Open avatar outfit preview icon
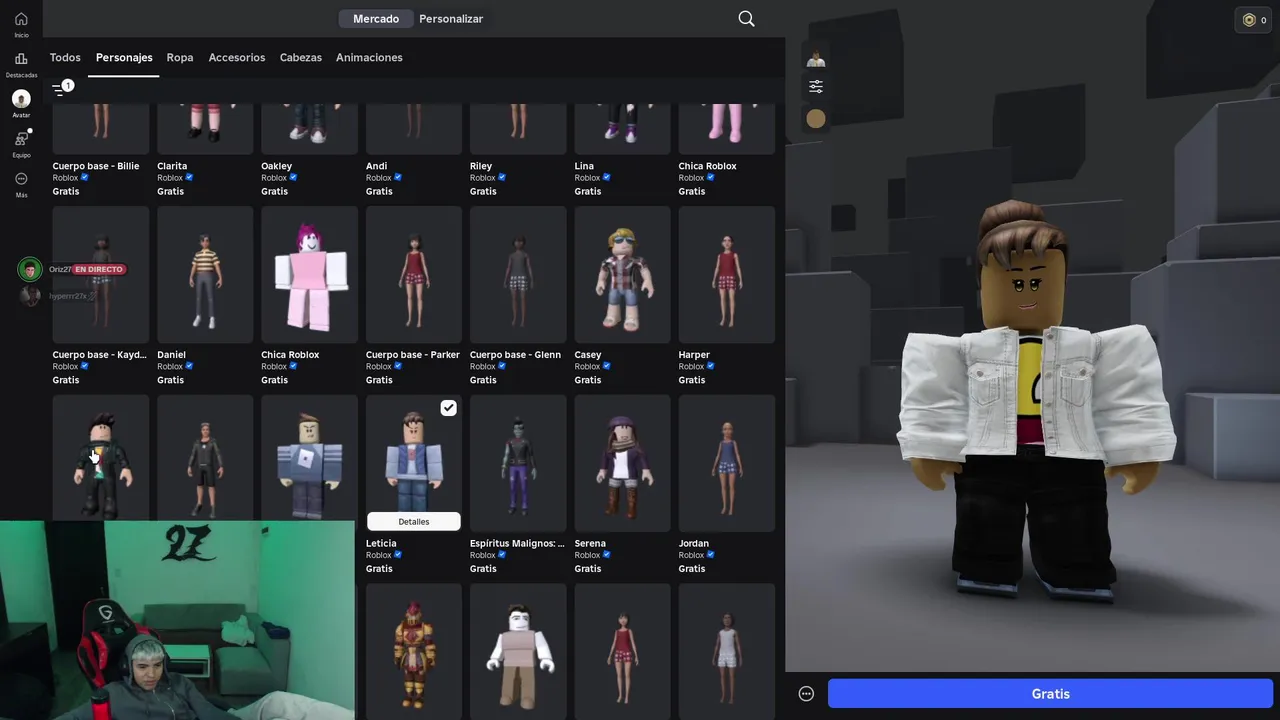This screenshot has height=720, width=1280. click(x=816, y=58)
